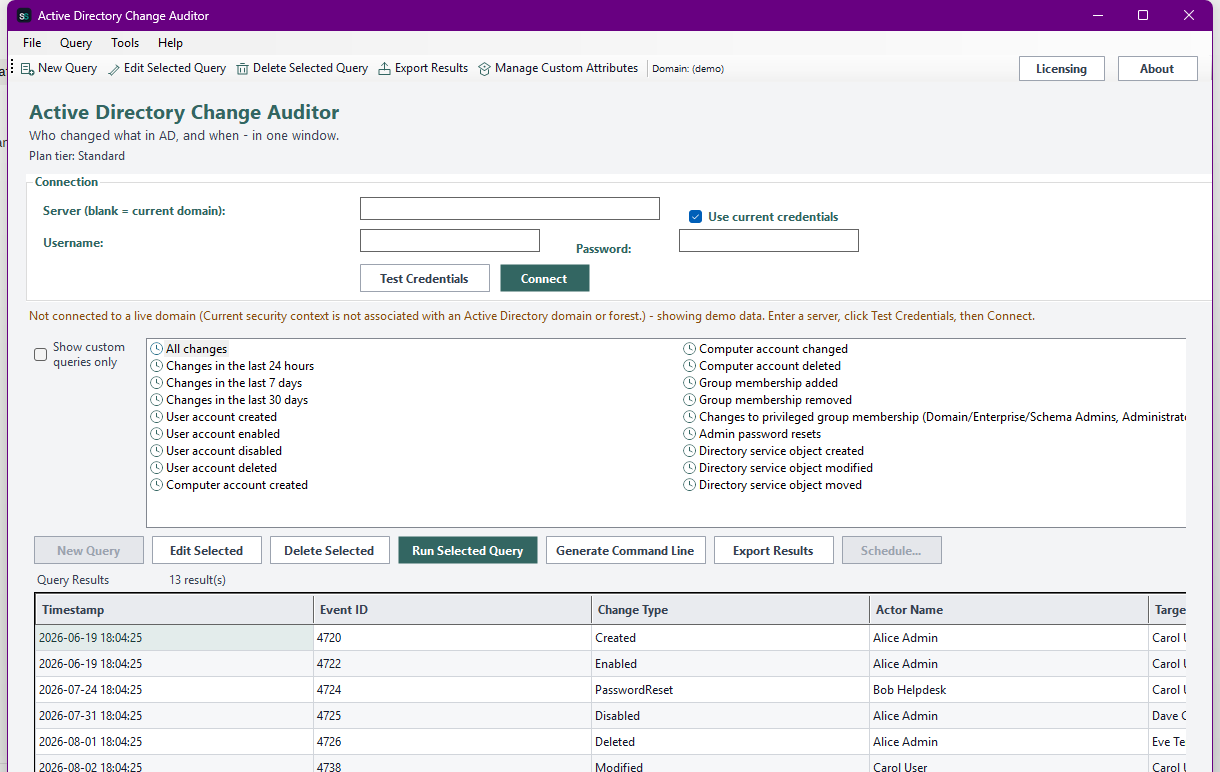Select the 4720 Event ID cell
Screen dimensions: 1220x772
(x=452, y=638)
